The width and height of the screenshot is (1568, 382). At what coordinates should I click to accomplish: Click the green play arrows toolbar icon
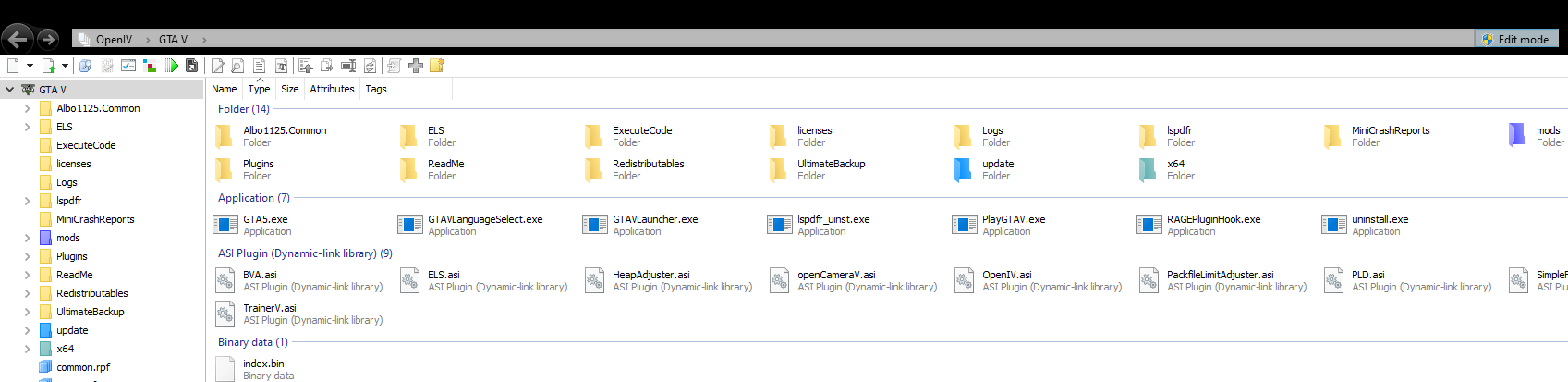pos(172,66)
